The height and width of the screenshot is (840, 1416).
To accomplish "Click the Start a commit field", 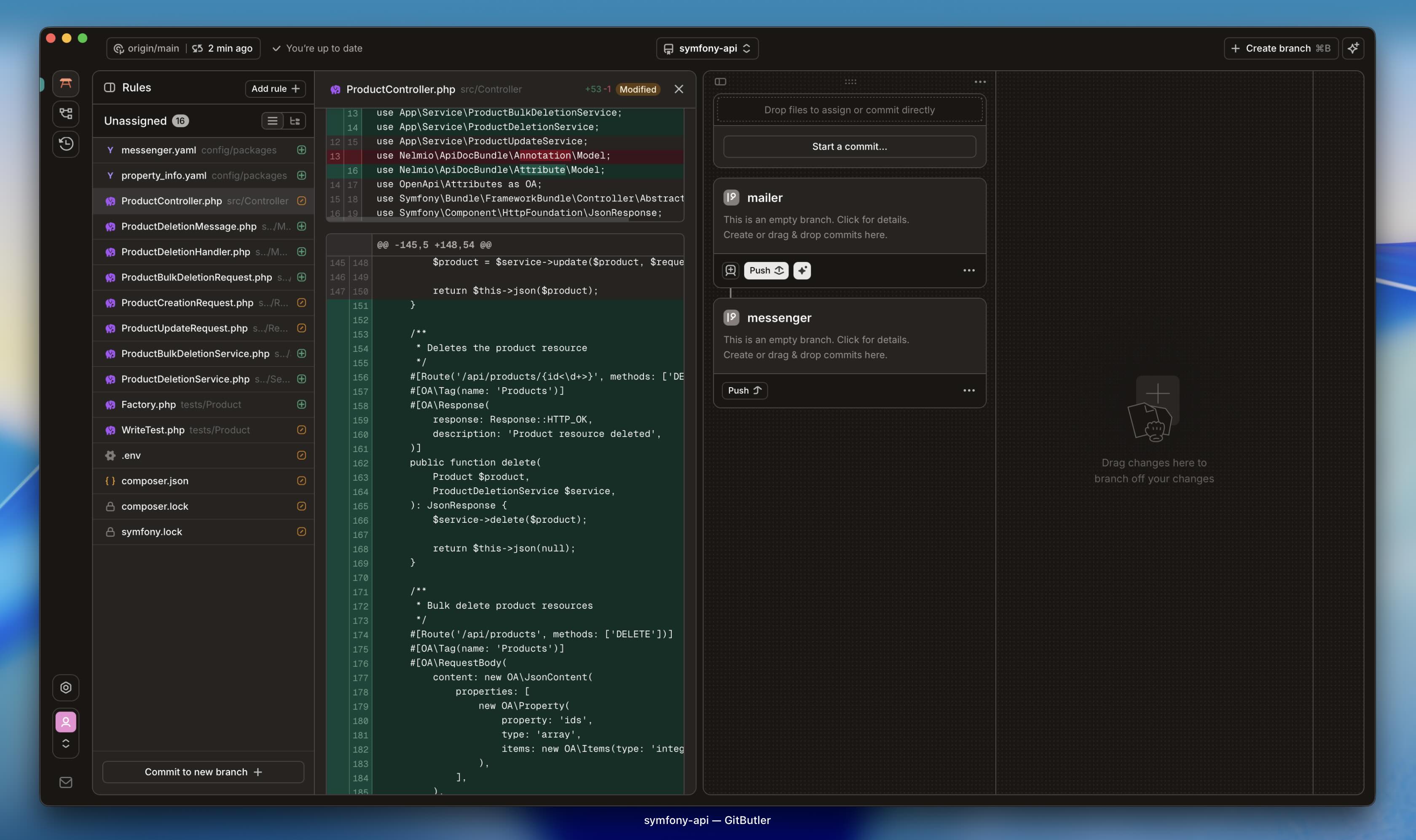I will click(849, 147).
